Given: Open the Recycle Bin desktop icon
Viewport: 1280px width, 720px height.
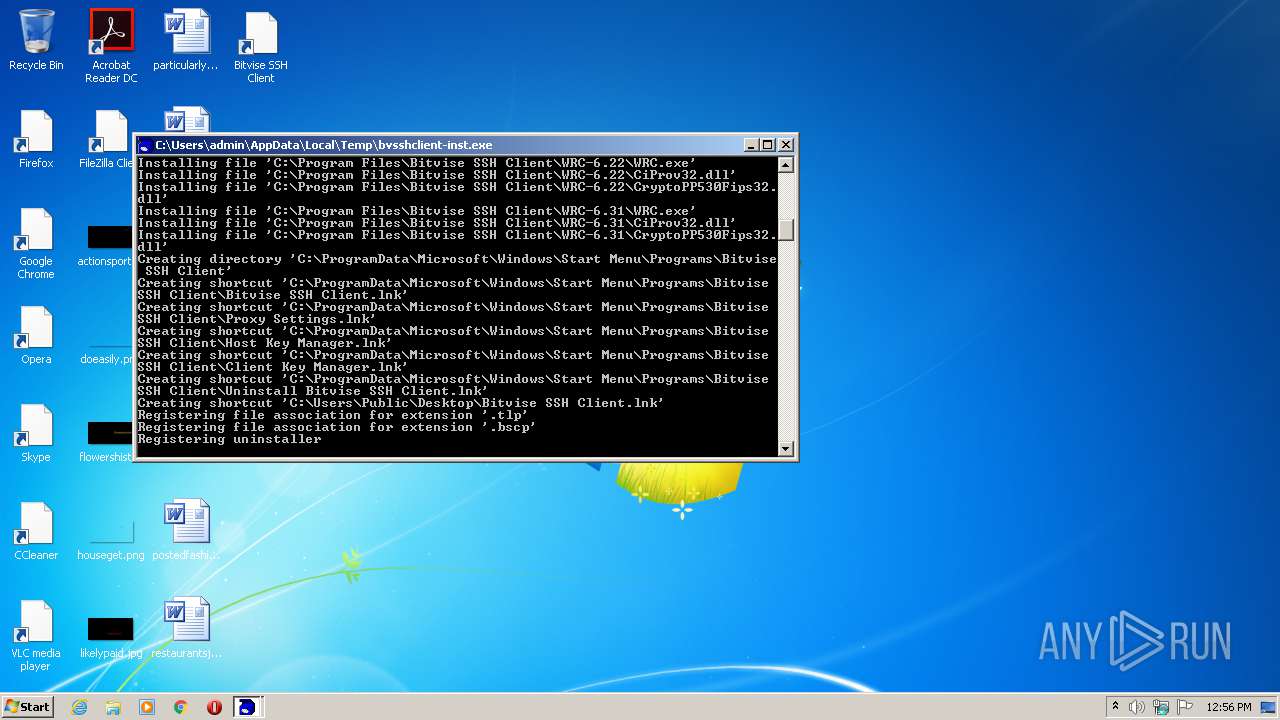Looking at the screenshot, I should tap(36, 41).
